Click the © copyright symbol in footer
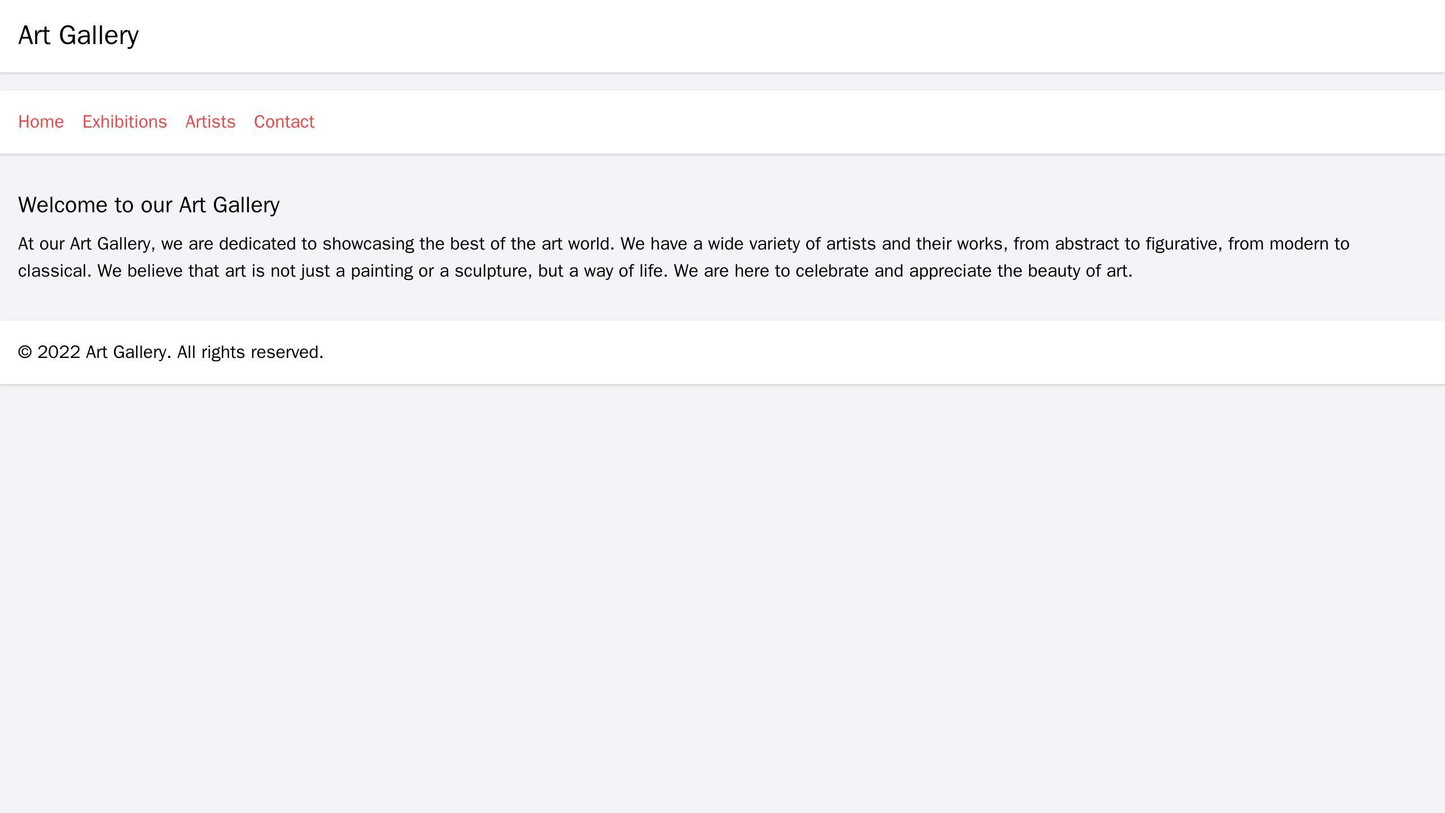The image size is (1445, 813). tap(25, 352)
